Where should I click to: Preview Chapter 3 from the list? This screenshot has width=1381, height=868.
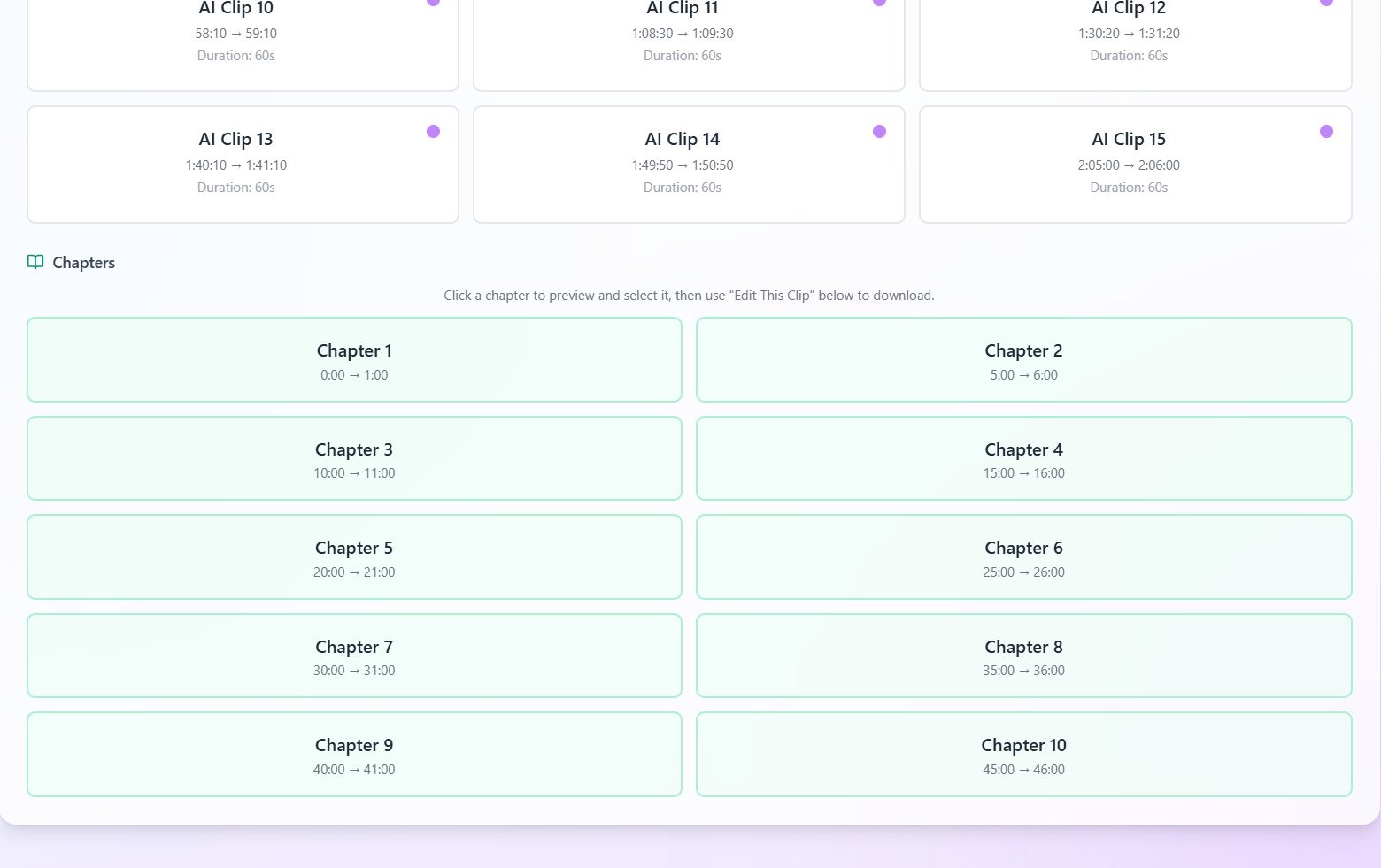(354, 458)
